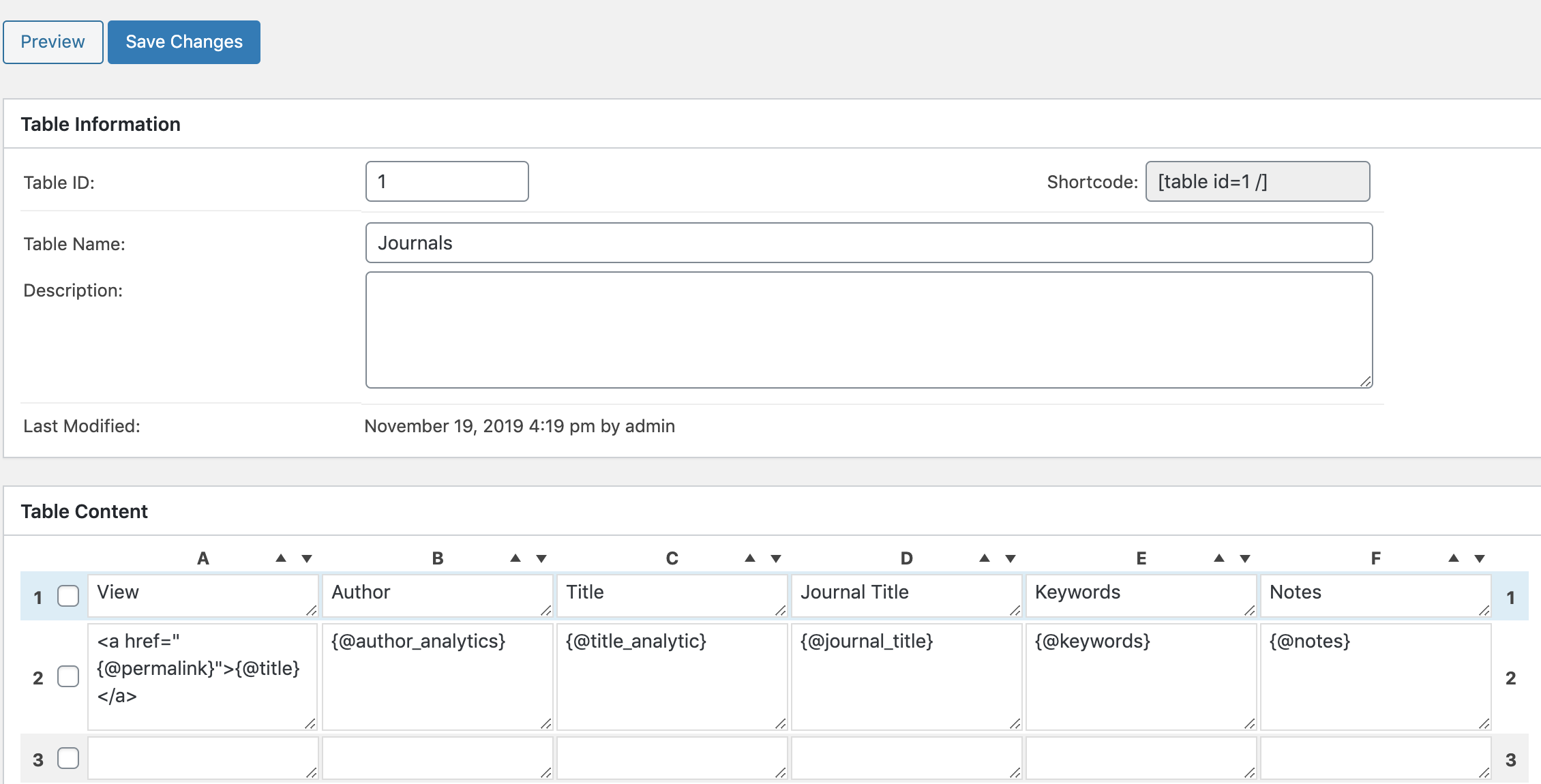1541x784 pixels.
Task: Edit the Table Name field
Action: (869, 243)
